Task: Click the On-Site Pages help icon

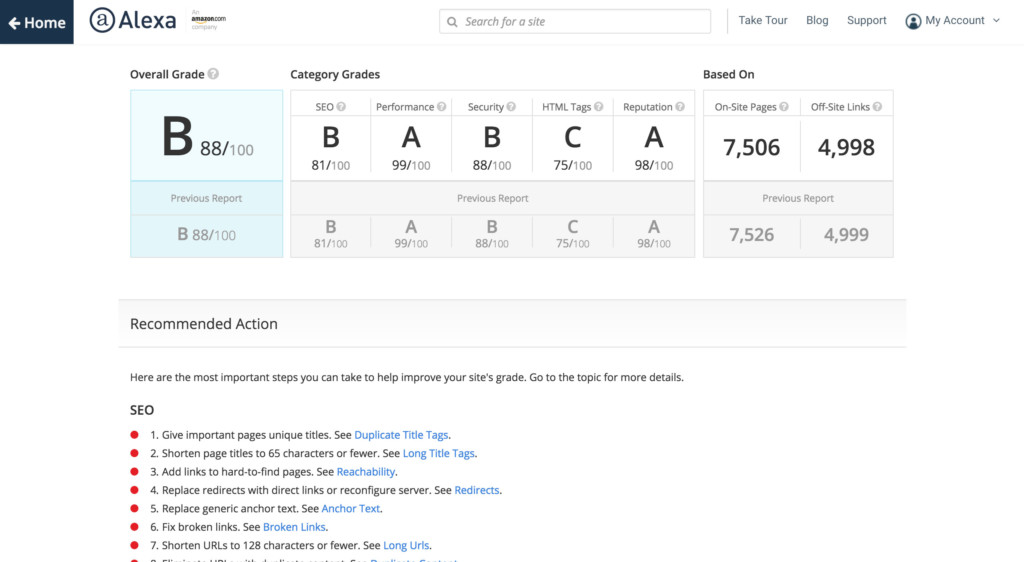Action: 784,107
